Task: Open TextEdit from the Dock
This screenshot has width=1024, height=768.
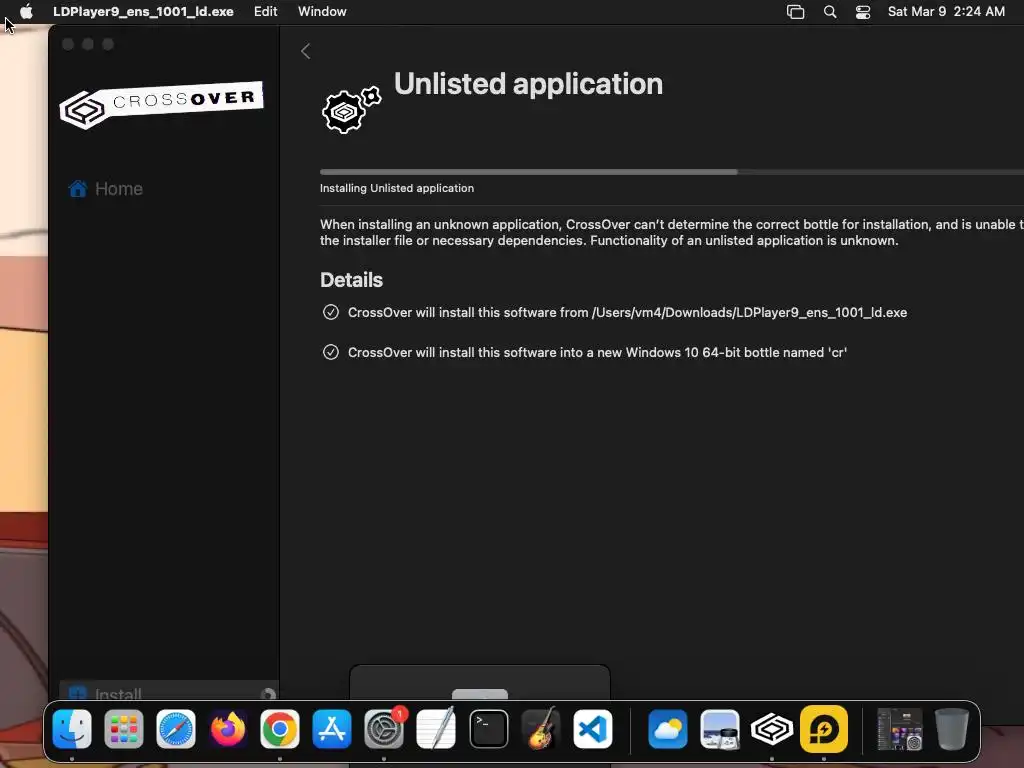Action: 436,729
